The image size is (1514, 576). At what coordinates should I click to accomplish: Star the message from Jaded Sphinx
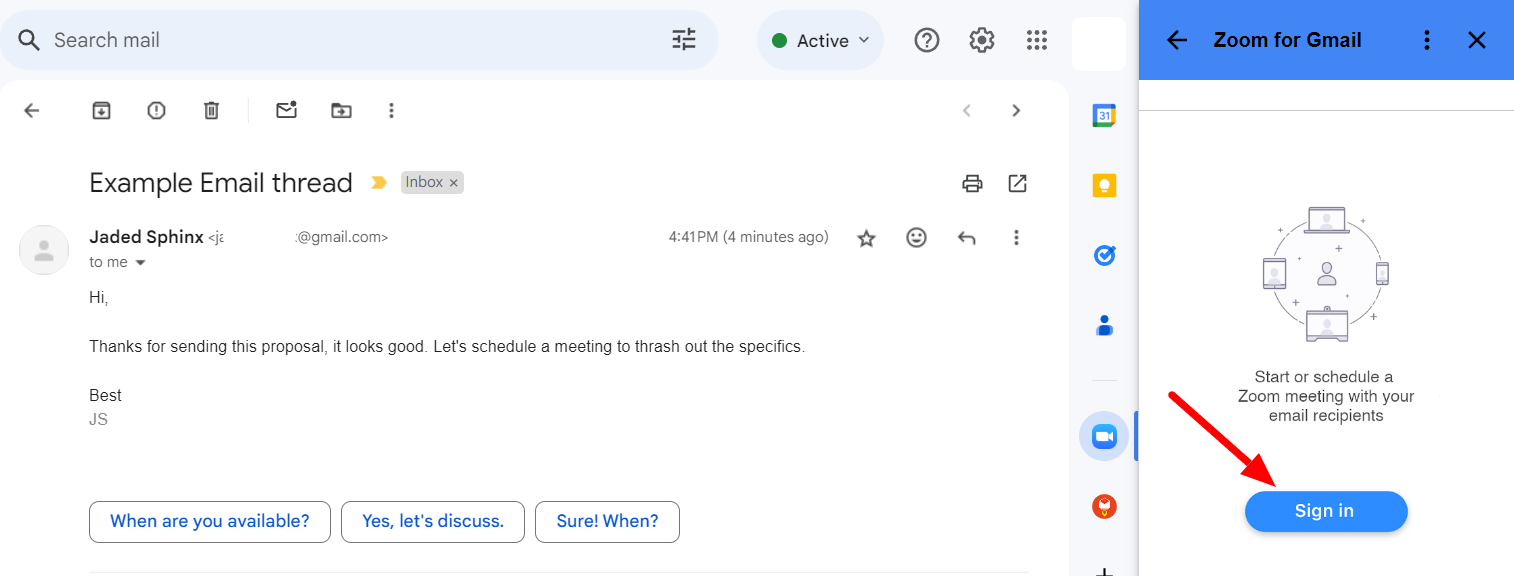click(867, 238)
